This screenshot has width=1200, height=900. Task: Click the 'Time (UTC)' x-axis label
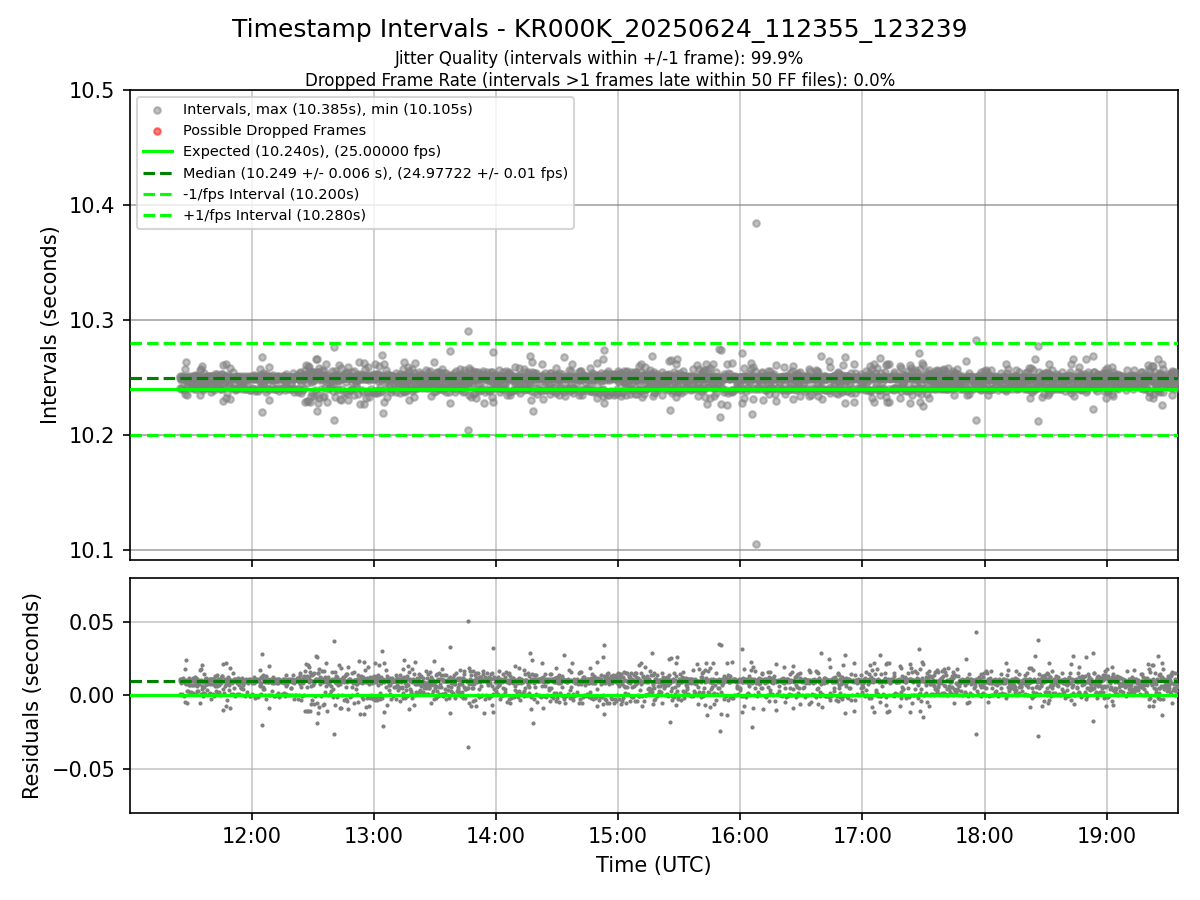click(x=653, y=865)
